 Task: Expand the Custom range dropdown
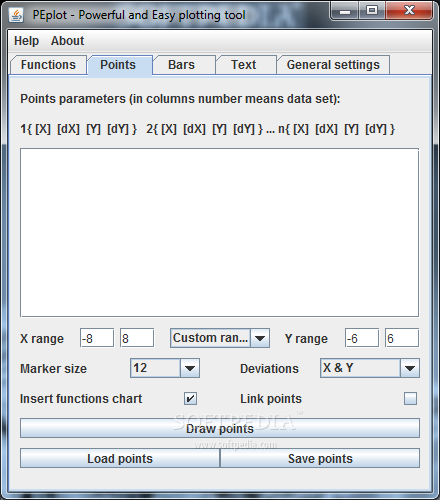220,338
